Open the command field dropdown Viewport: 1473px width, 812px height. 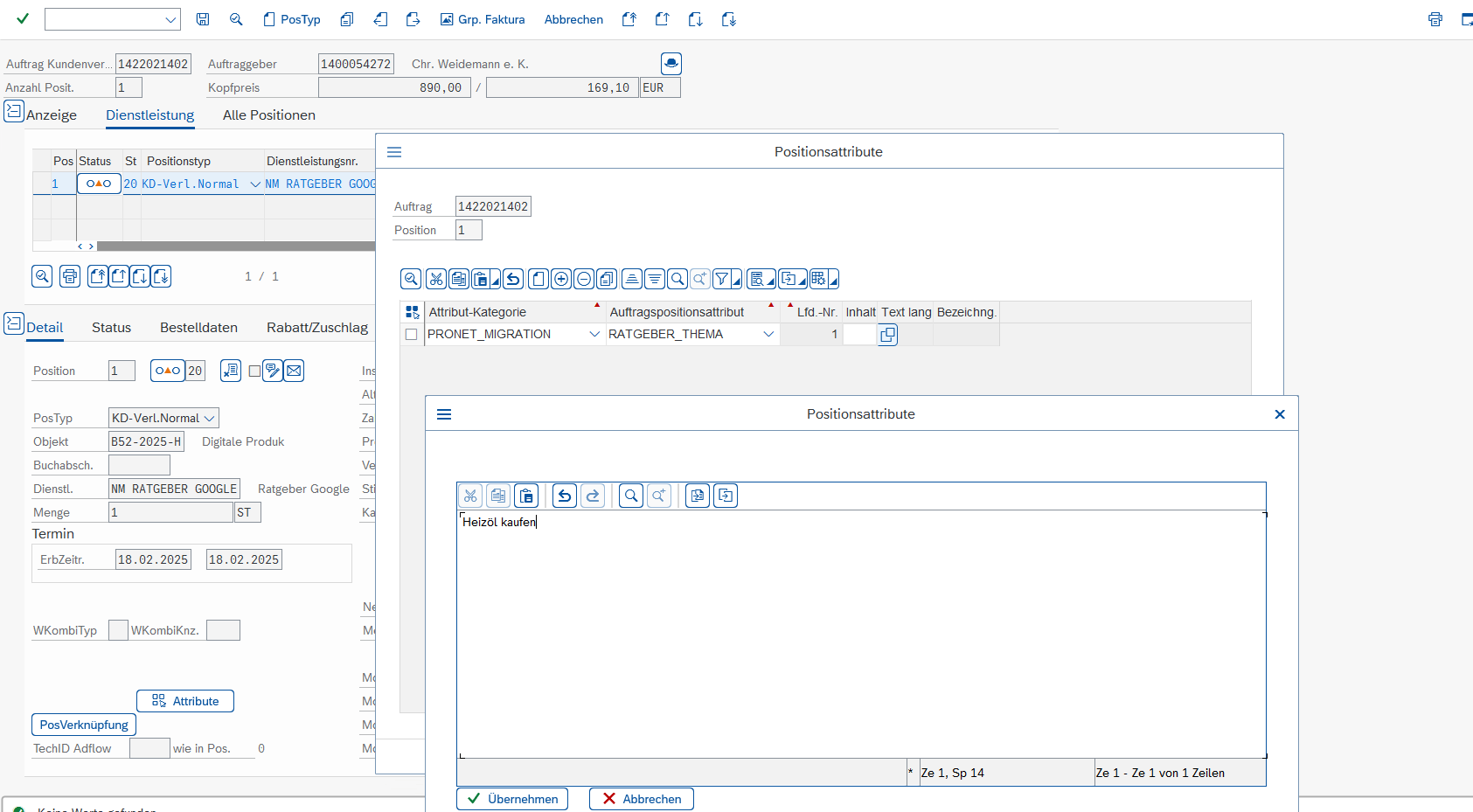[x=170, y=19]
